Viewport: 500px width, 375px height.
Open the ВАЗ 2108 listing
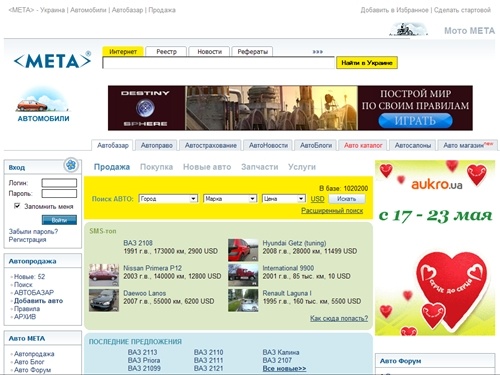click(138, 243)
